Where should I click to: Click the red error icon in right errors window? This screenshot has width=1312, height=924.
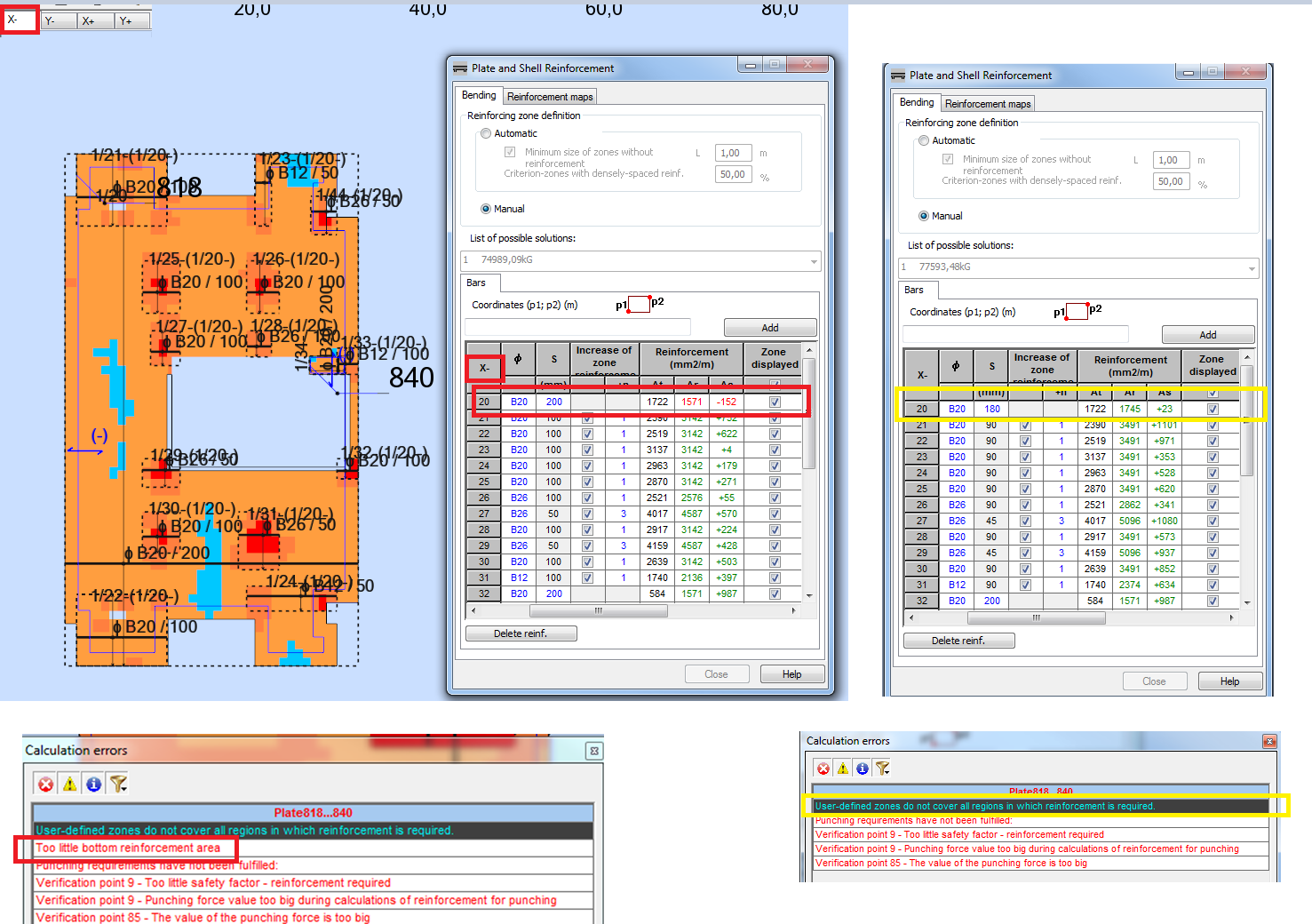click(823, 768)
